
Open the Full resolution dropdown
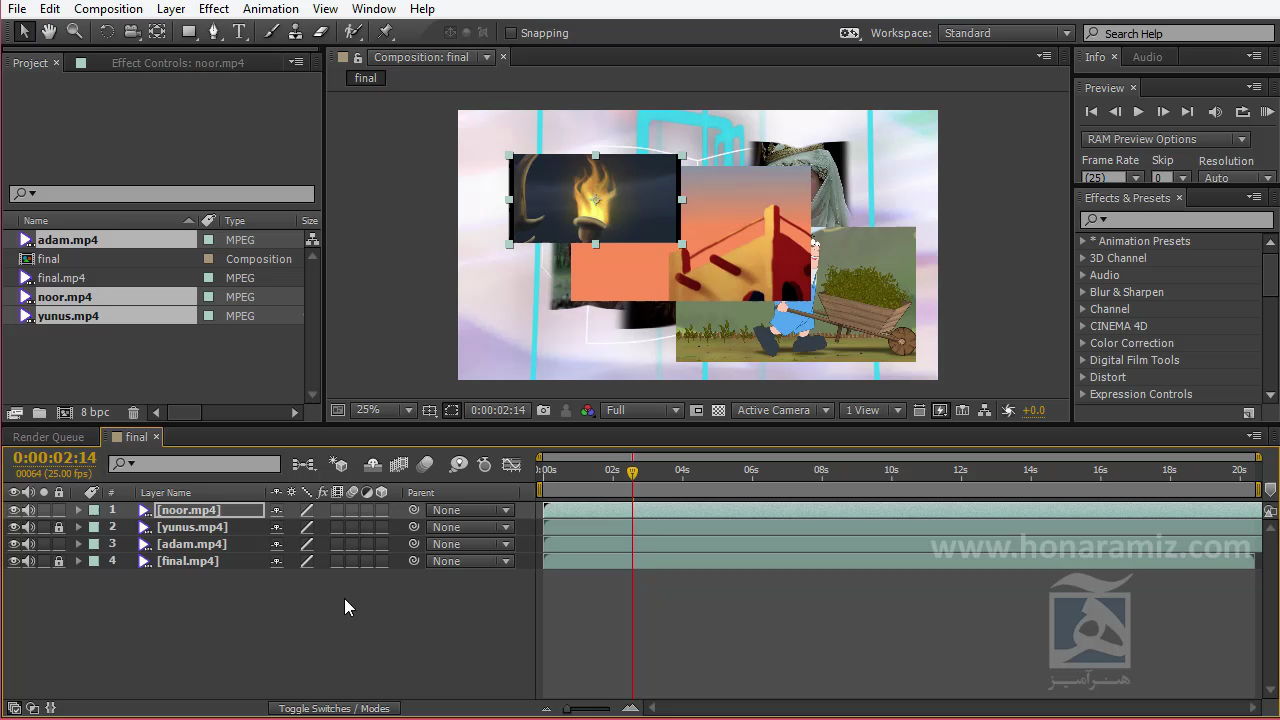(643, 410)
